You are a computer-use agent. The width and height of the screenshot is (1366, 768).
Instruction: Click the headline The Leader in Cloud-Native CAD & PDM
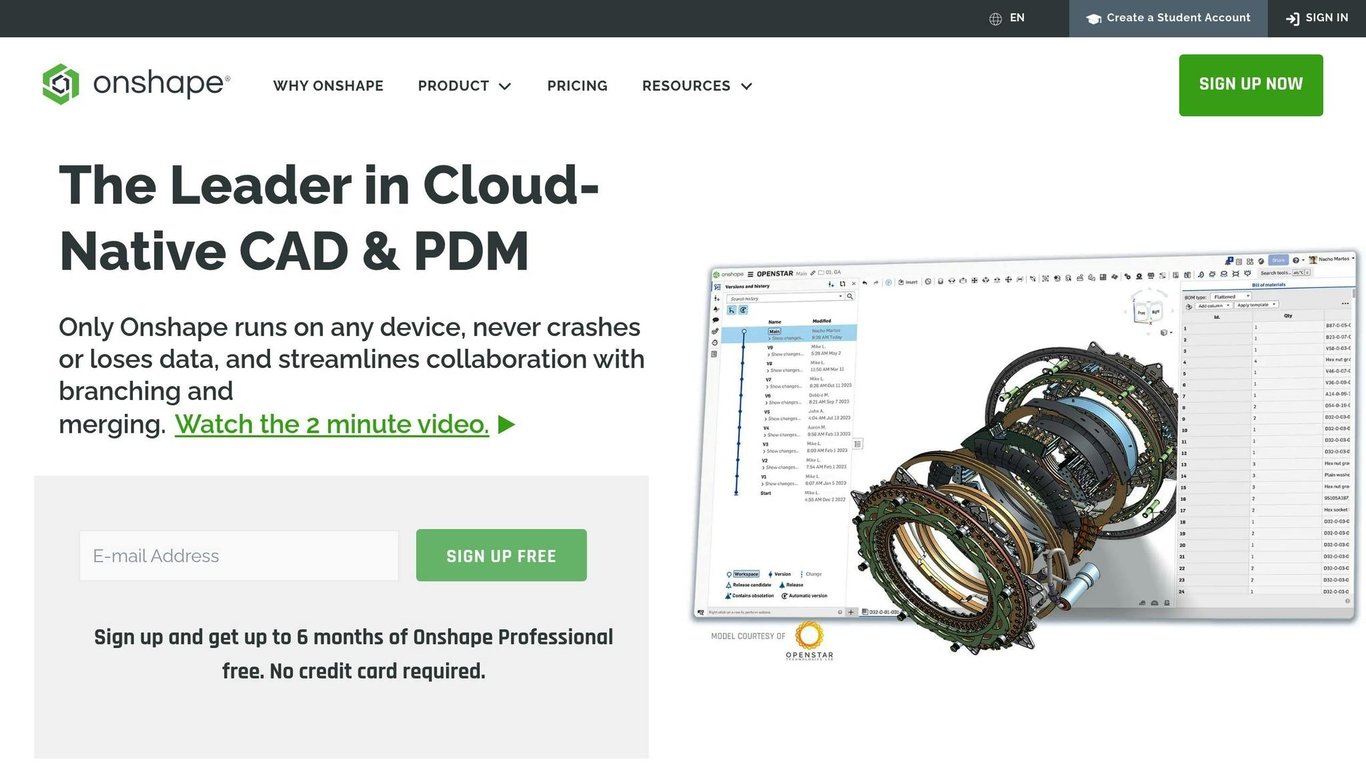pos(330,217)
